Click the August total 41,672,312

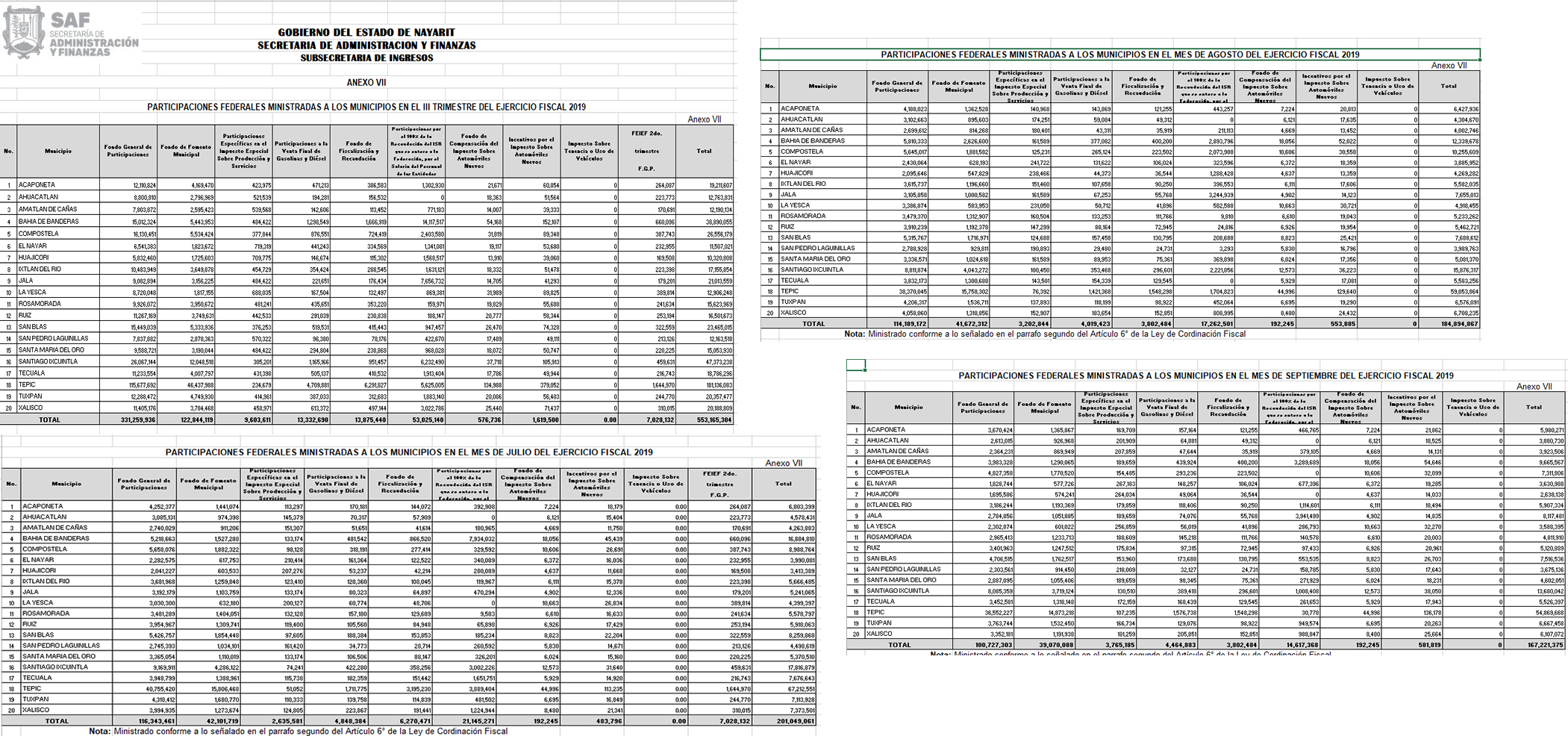pyautogui.click(x=959, y=324)
